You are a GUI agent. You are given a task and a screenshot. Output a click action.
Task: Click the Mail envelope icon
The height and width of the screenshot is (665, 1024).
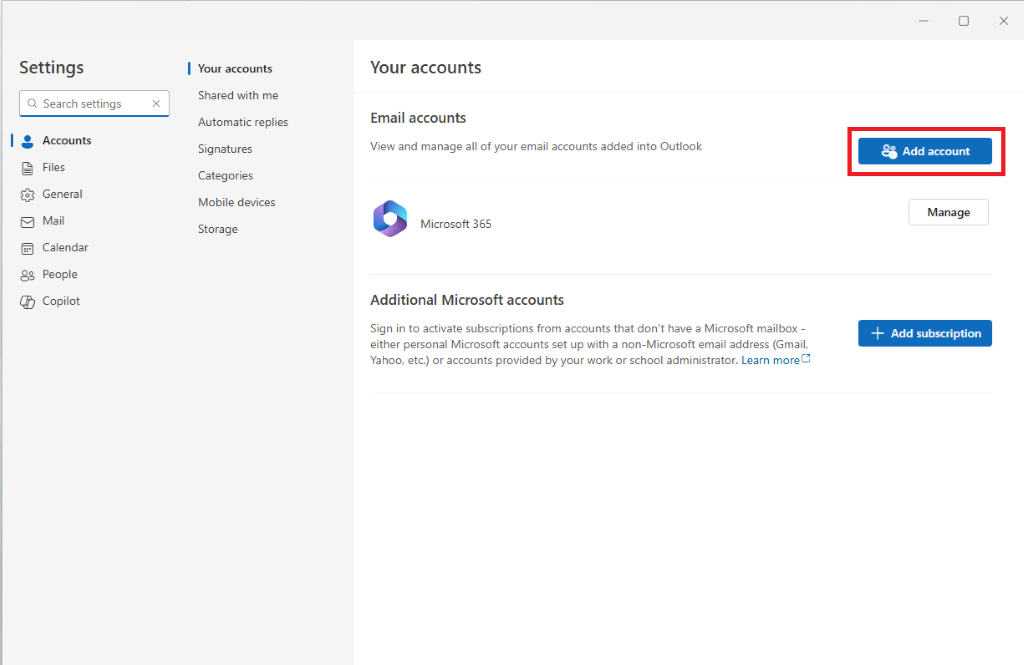(x=27, y=221)
